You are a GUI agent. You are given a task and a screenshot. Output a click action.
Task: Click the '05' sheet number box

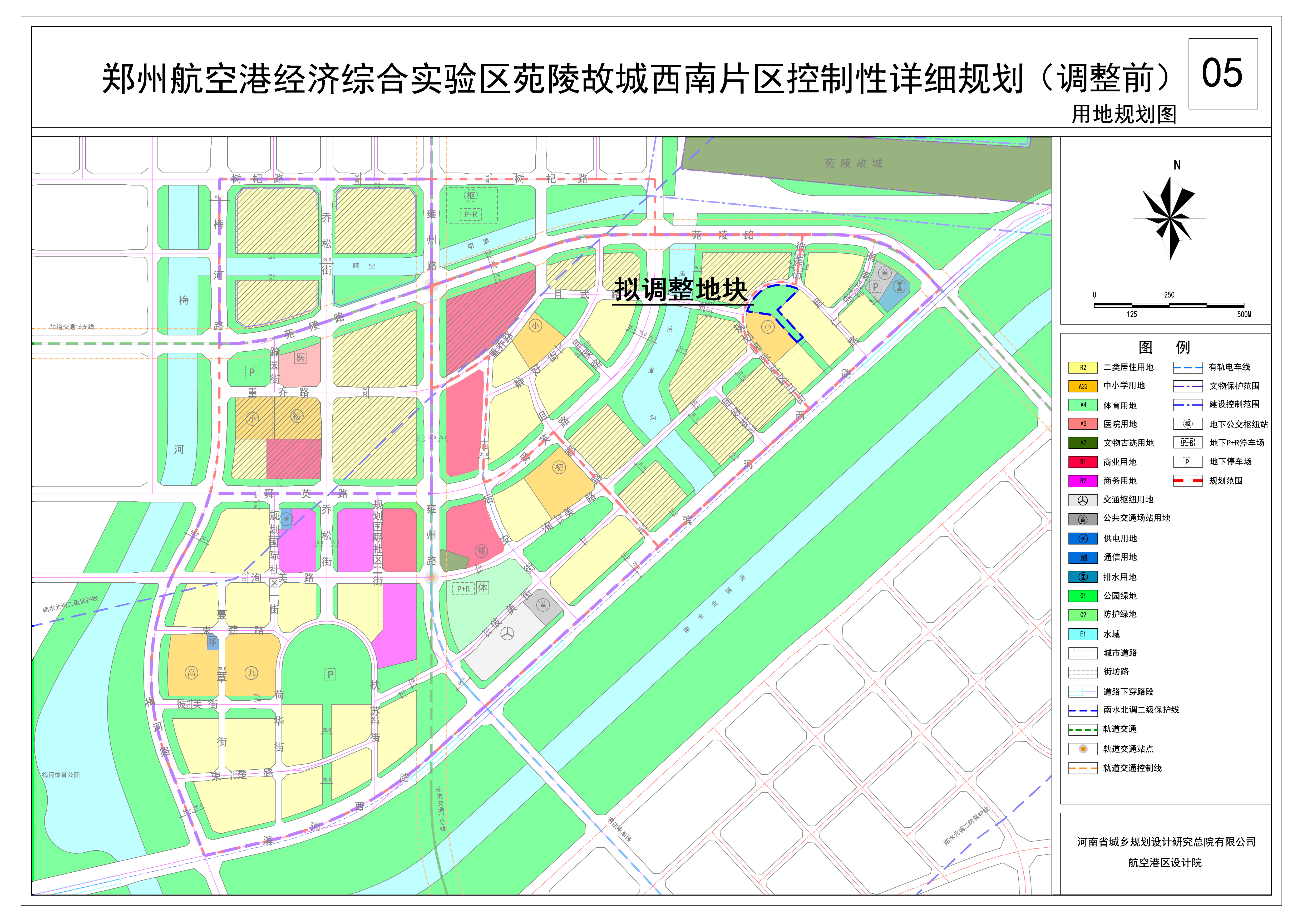click(1223, 73)
